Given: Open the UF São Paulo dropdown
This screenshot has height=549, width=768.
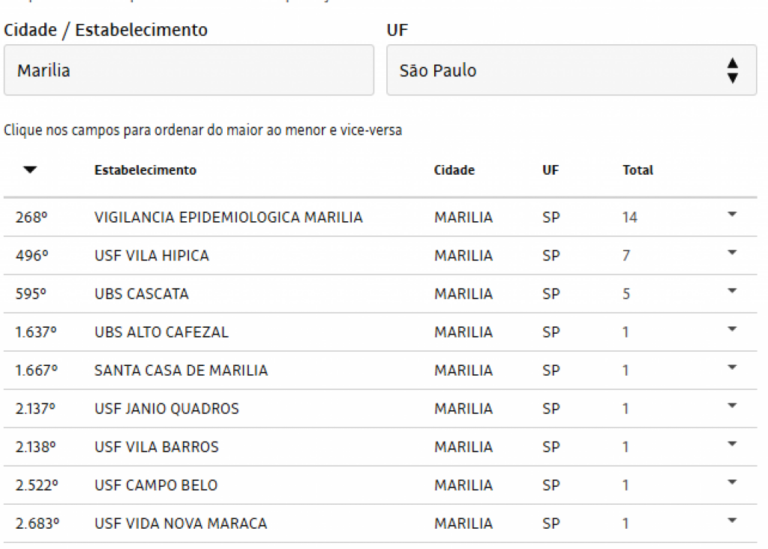Looking at the screenshot, I should point(572,70).
